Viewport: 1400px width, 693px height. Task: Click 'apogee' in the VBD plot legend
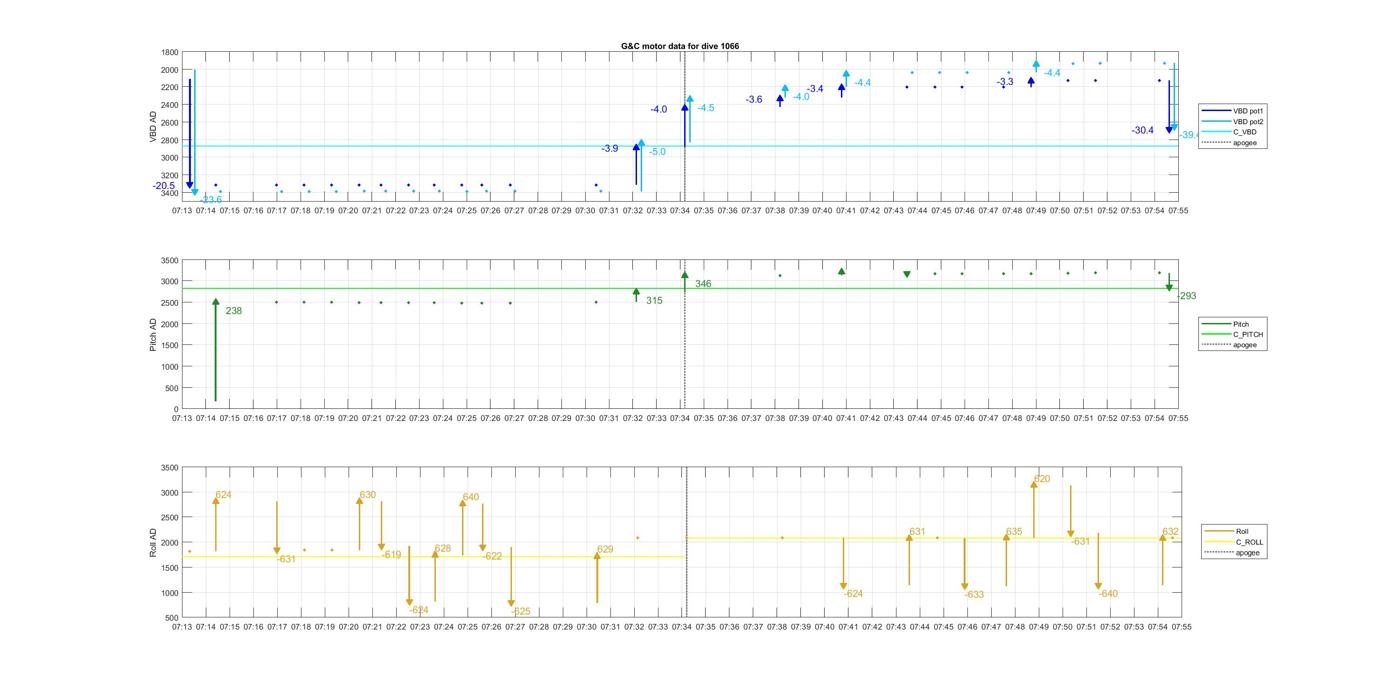tap(1231, 143)
